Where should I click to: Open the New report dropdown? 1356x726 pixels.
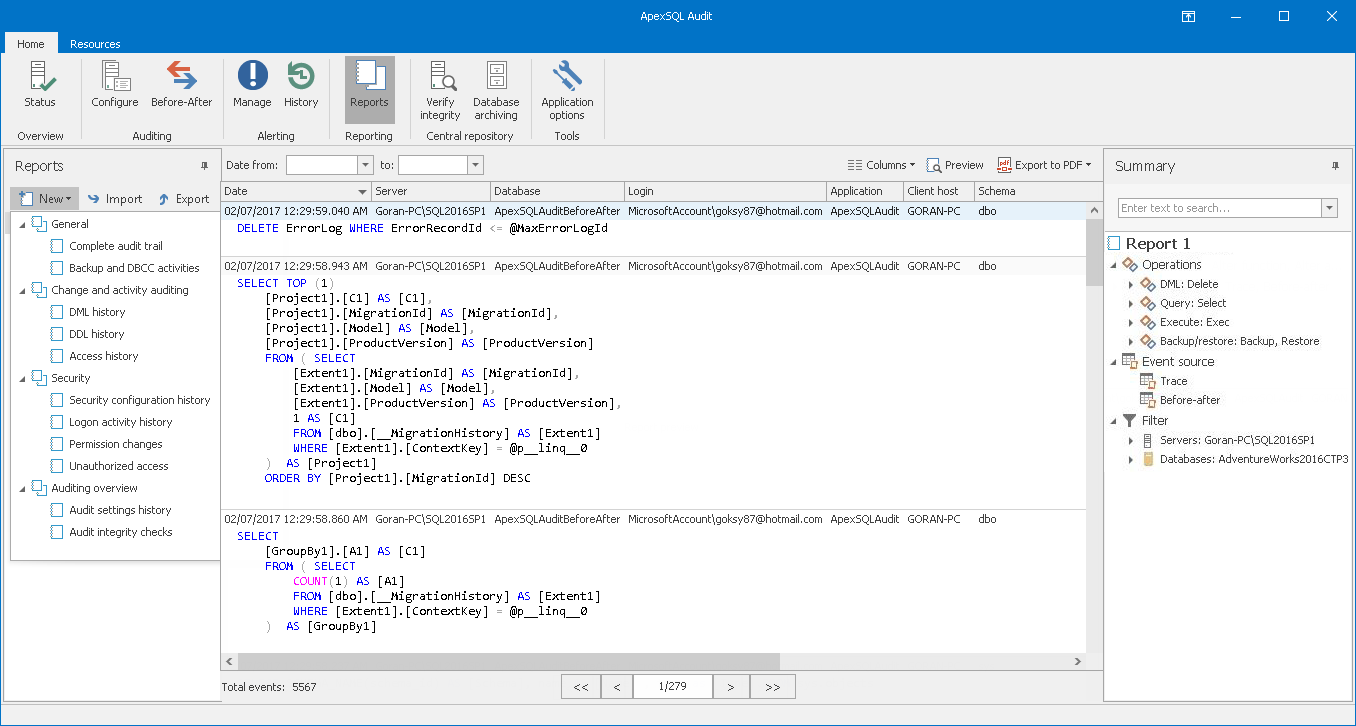44,199
